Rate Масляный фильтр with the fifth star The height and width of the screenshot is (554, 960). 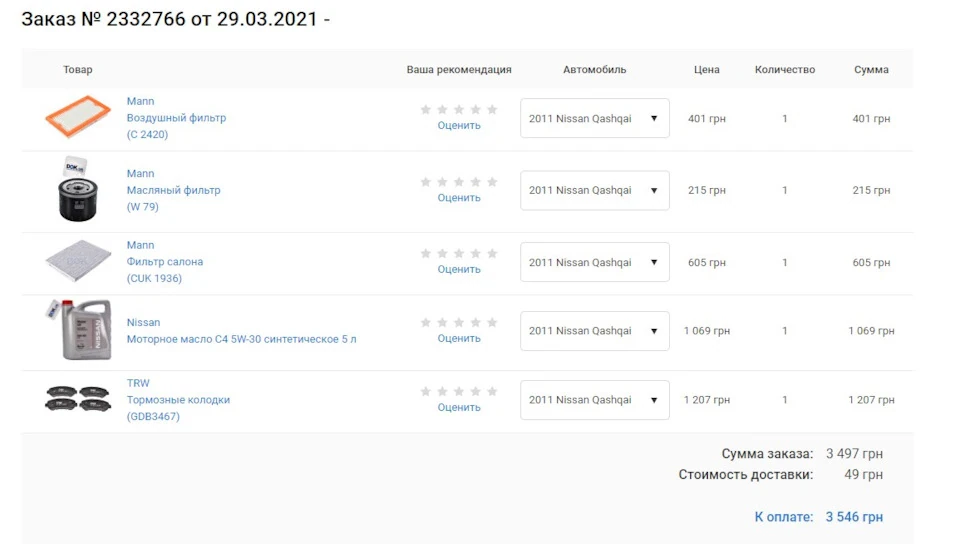point(492,182)
